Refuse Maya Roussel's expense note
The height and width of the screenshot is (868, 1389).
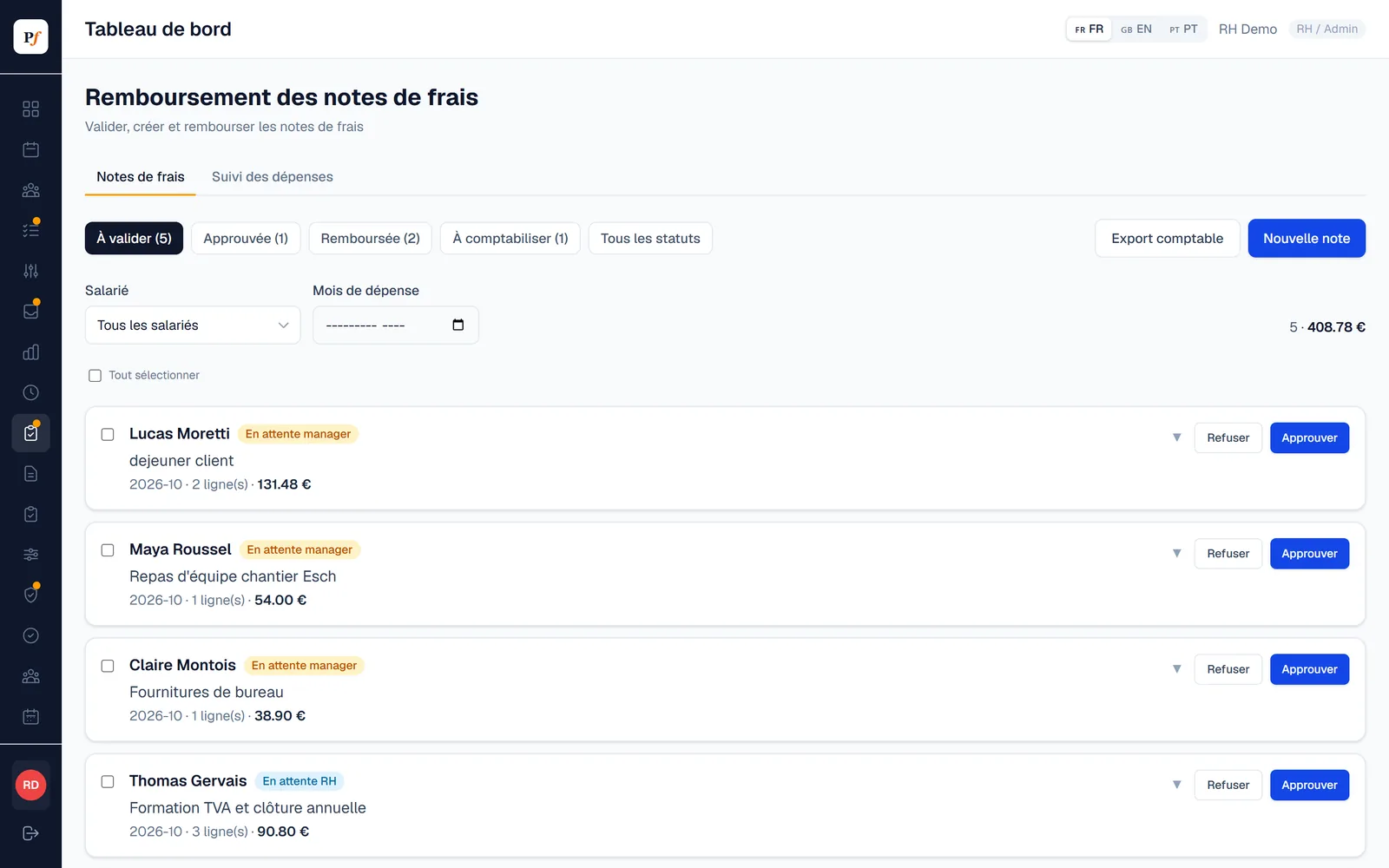[1228, 554]
